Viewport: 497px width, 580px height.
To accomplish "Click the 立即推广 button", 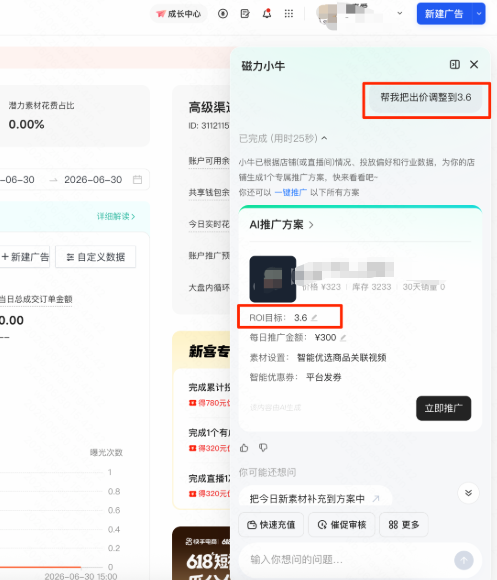I will click(x=443, y=408).
